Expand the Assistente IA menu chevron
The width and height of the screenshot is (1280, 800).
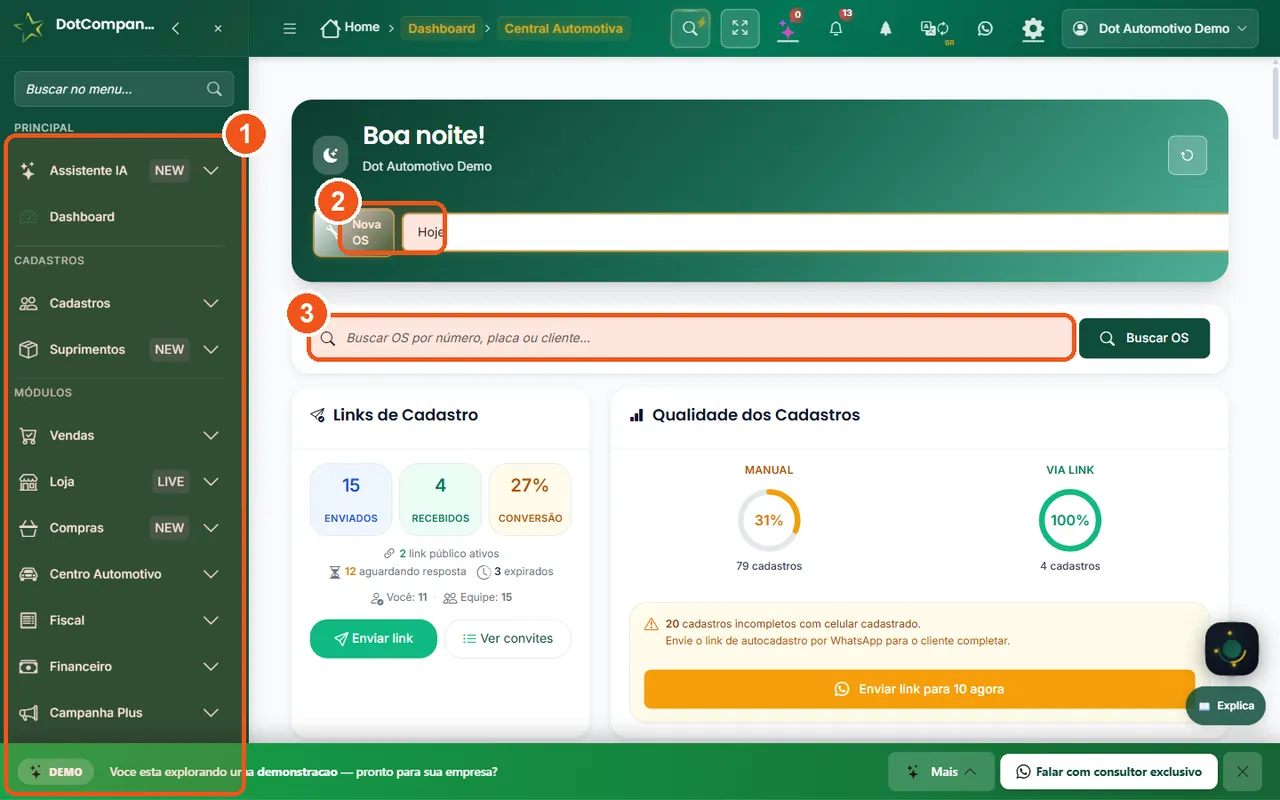pos(211,171)
